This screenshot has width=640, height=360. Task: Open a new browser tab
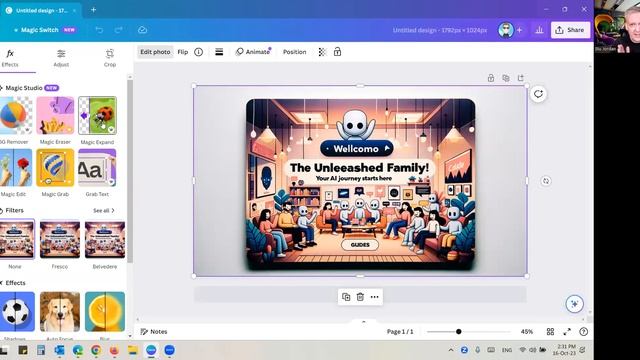(x=93, y=9)
